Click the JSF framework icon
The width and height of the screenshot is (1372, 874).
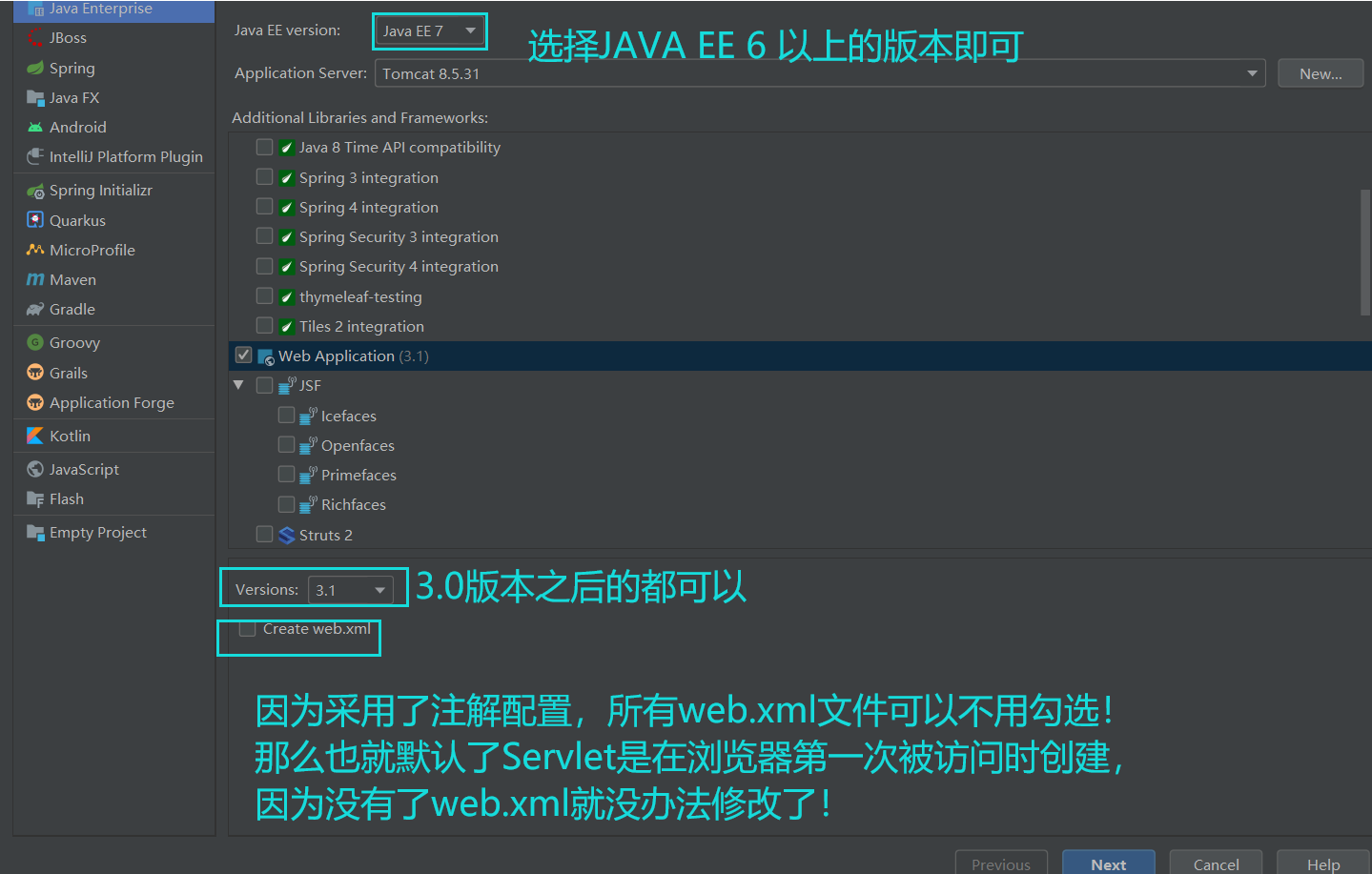(x=287, y=385)
